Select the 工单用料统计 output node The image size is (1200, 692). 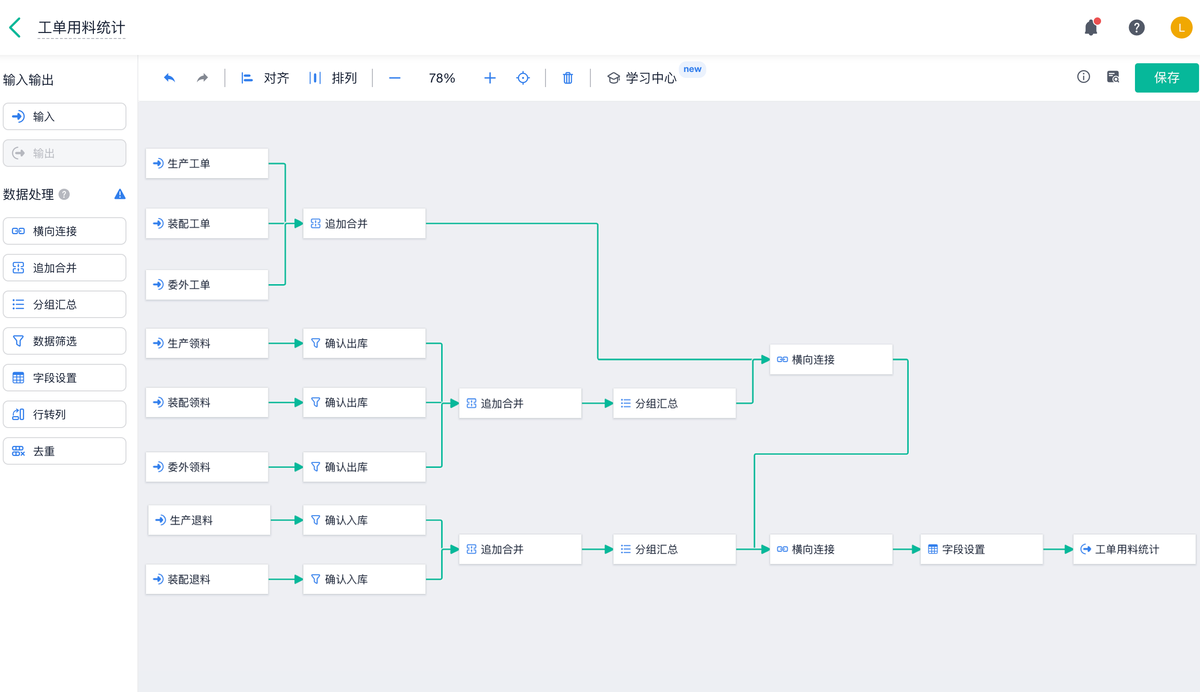(x=1134, y=549)
